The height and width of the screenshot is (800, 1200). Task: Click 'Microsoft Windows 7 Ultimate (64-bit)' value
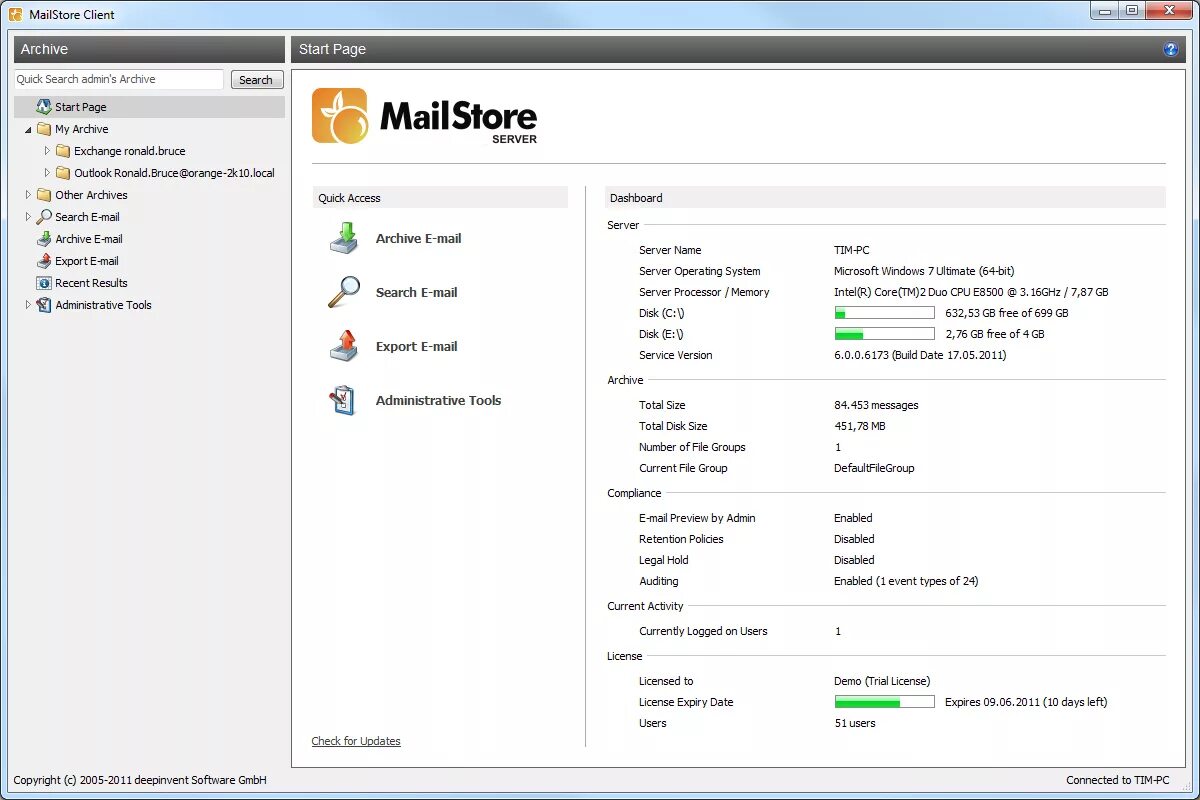[x=924, y=271]
